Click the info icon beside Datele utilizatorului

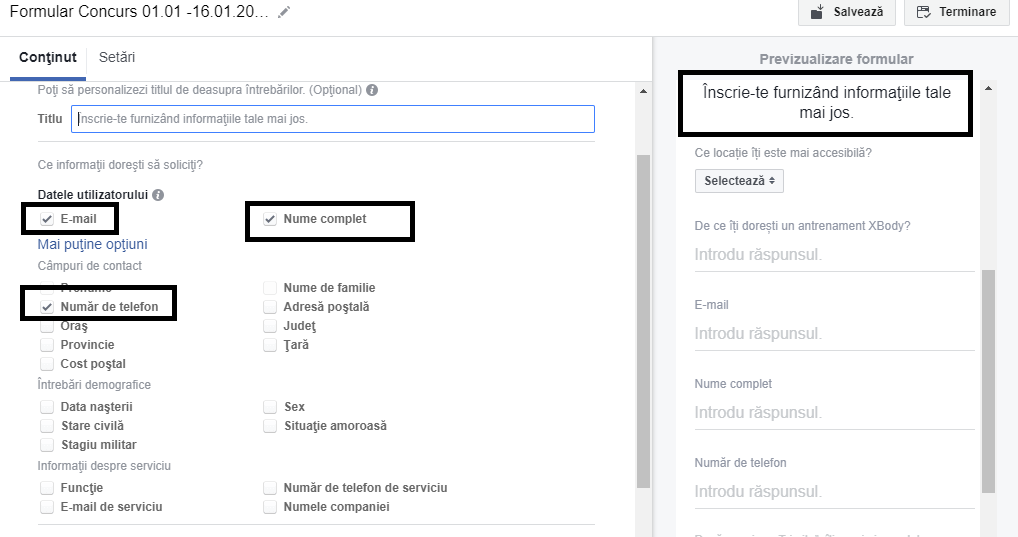coord(158,195)
